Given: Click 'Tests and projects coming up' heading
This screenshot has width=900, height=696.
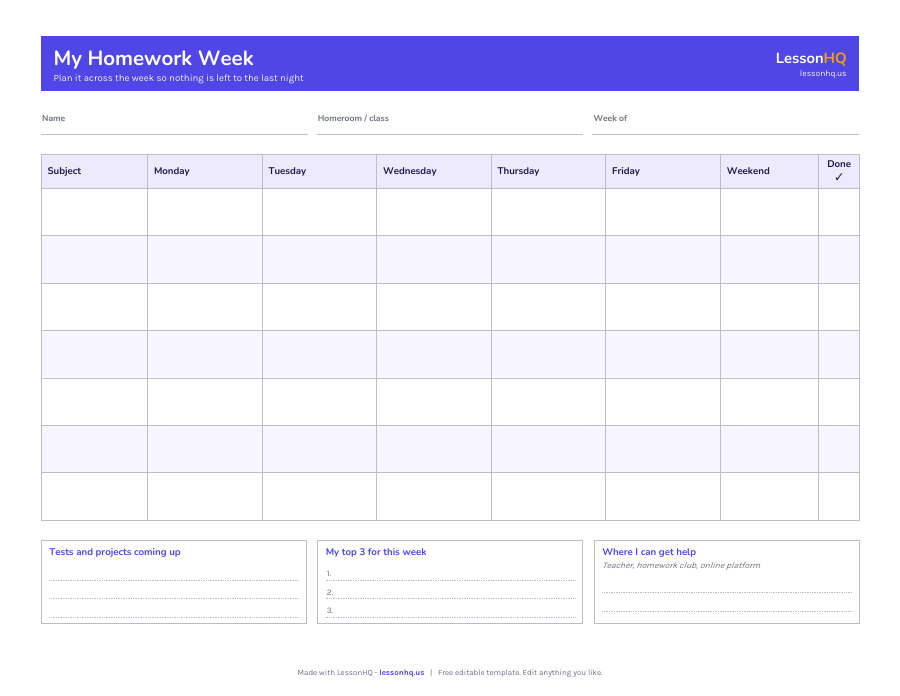Looking at the screenshot, I should (115, 552).
